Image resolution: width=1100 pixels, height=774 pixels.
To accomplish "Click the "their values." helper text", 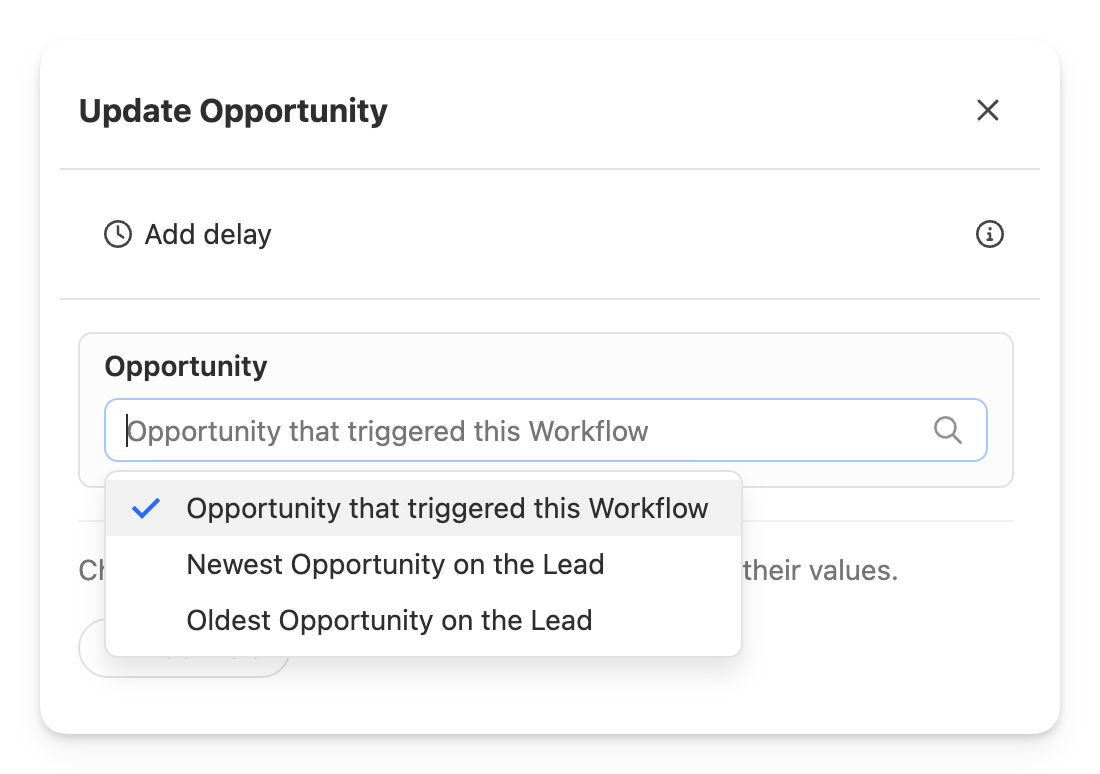I will tap(821, 571).
